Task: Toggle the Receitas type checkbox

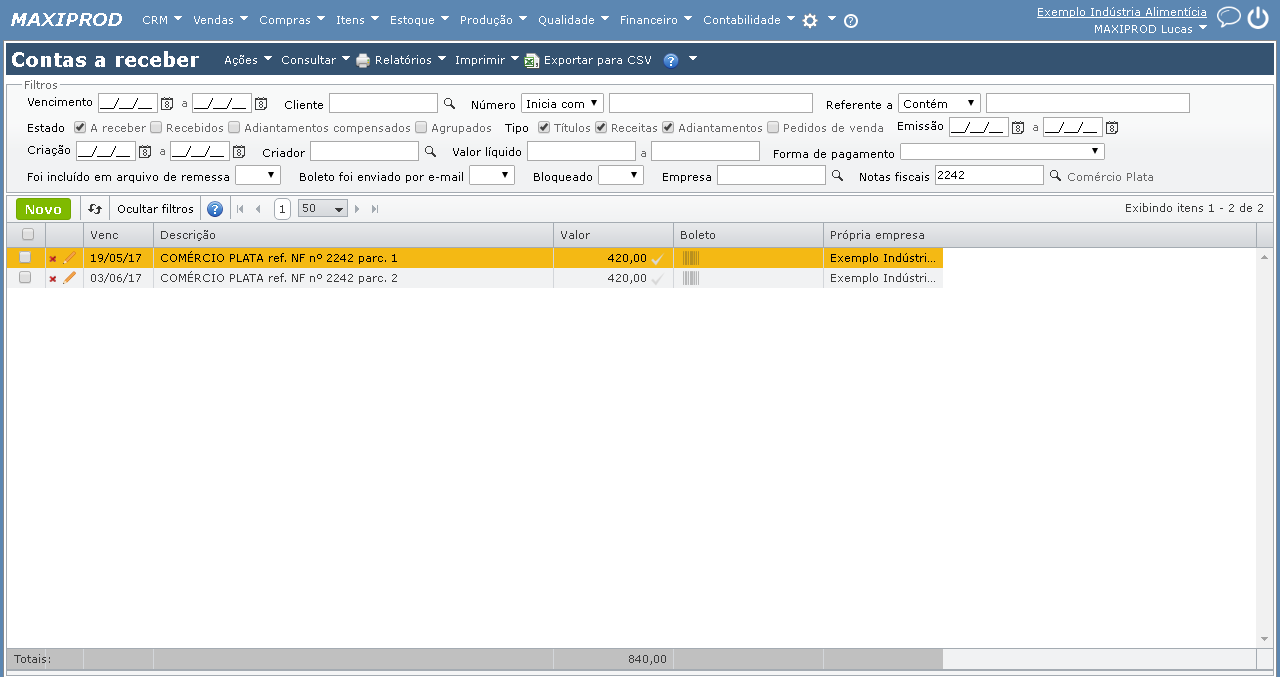Action: point(601,127)
